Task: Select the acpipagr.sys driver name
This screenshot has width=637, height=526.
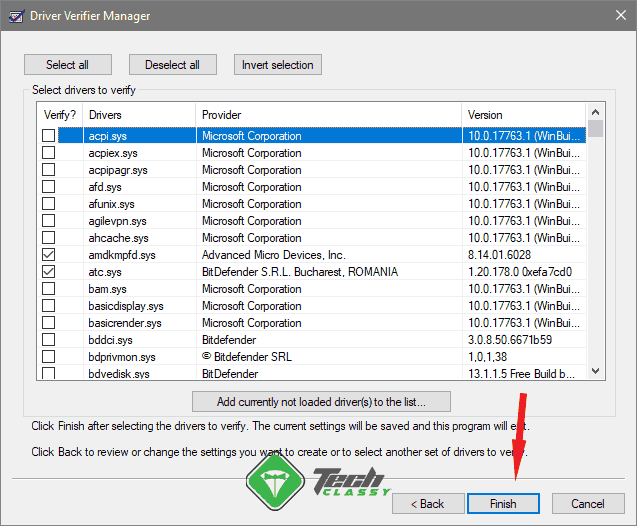Action: (118, 170)
